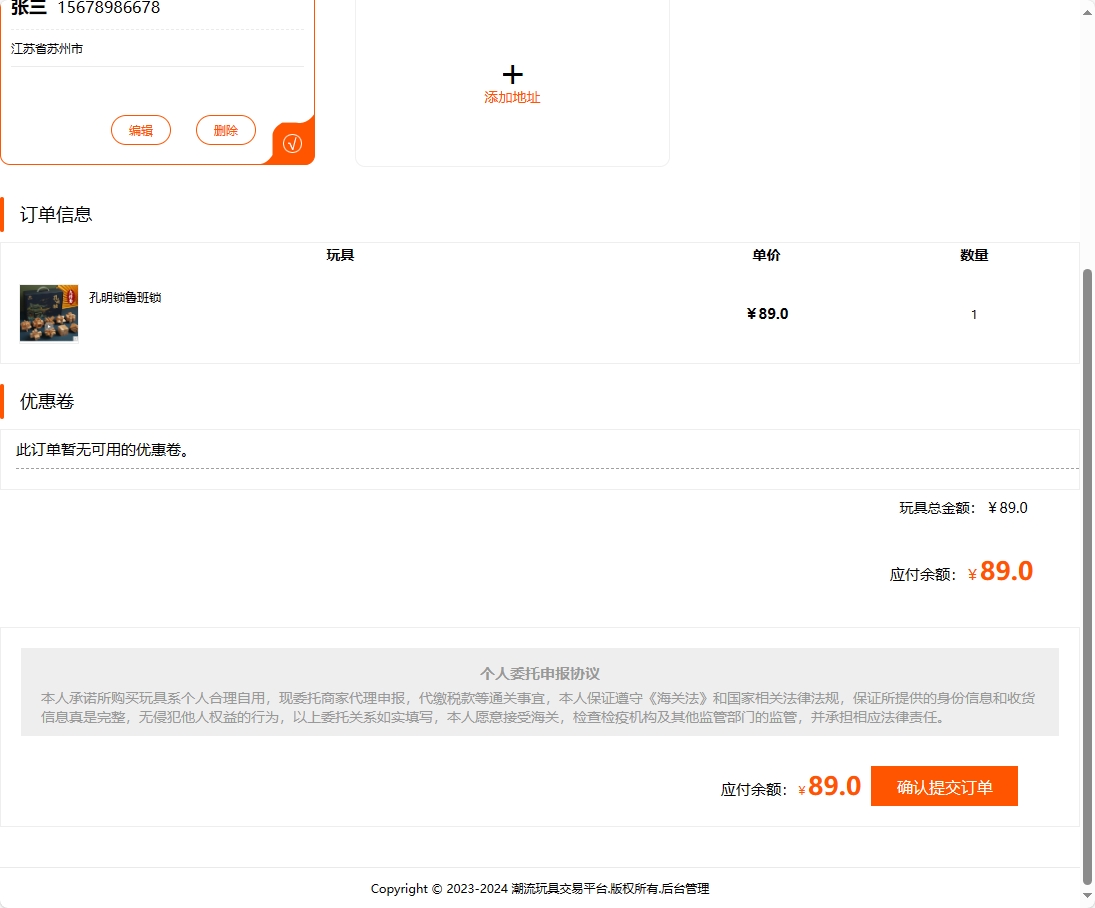
Task: Open the 后台管理 admin link
Action: (x=689, y=888)
